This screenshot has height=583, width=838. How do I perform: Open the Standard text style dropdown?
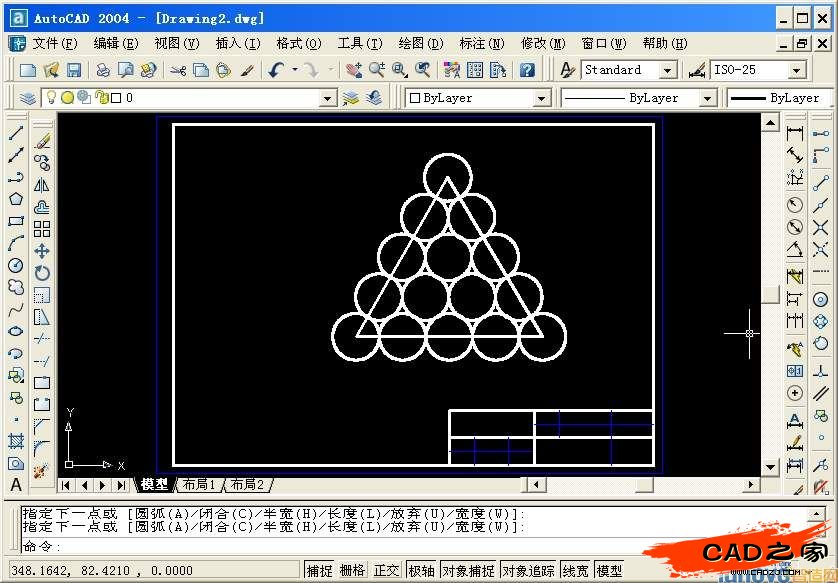[x=668, y=70]
